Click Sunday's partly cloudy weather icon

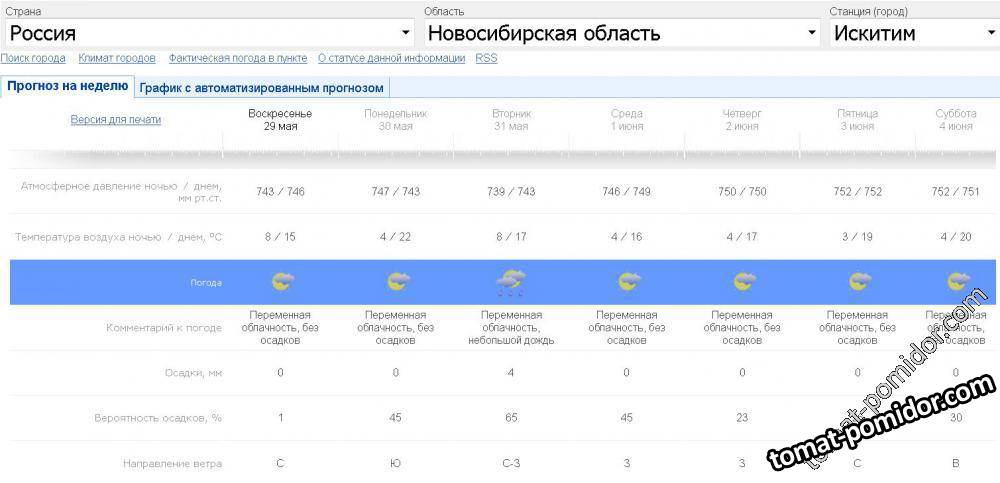tap(282, 282)
